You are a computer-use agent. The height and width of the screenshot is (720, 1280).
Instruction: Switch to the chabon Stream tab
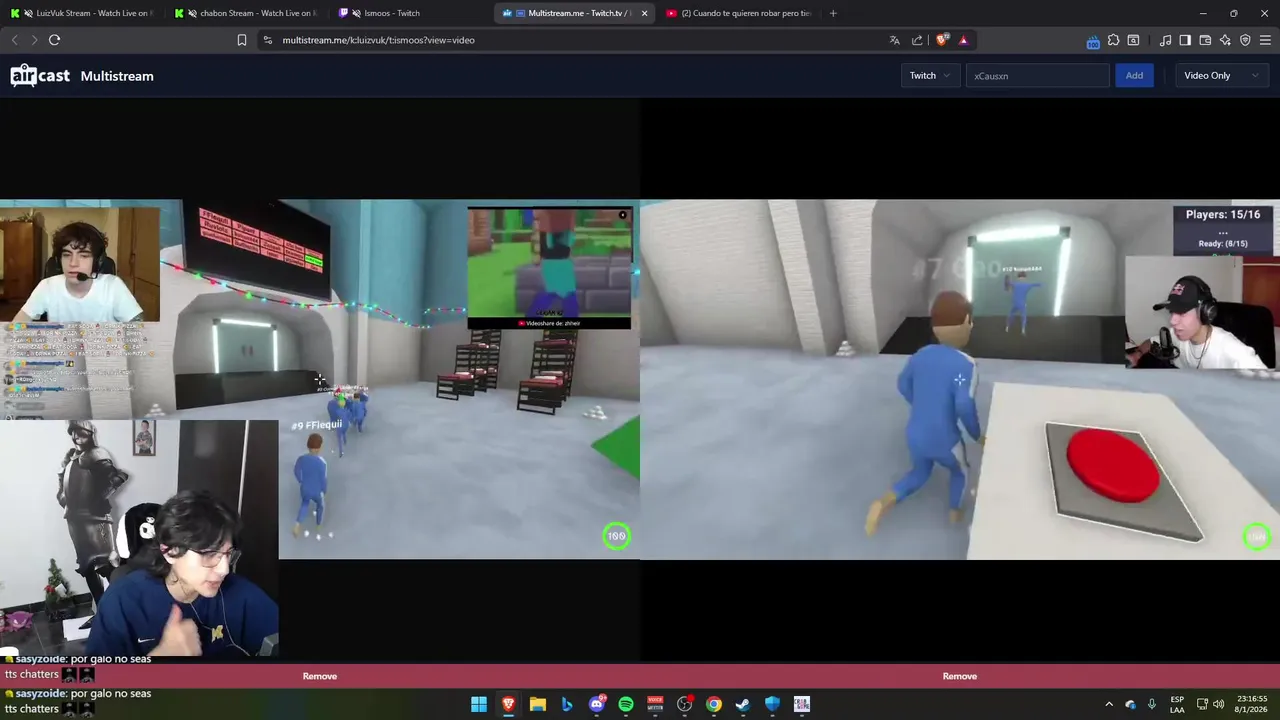tap(246, 13)
